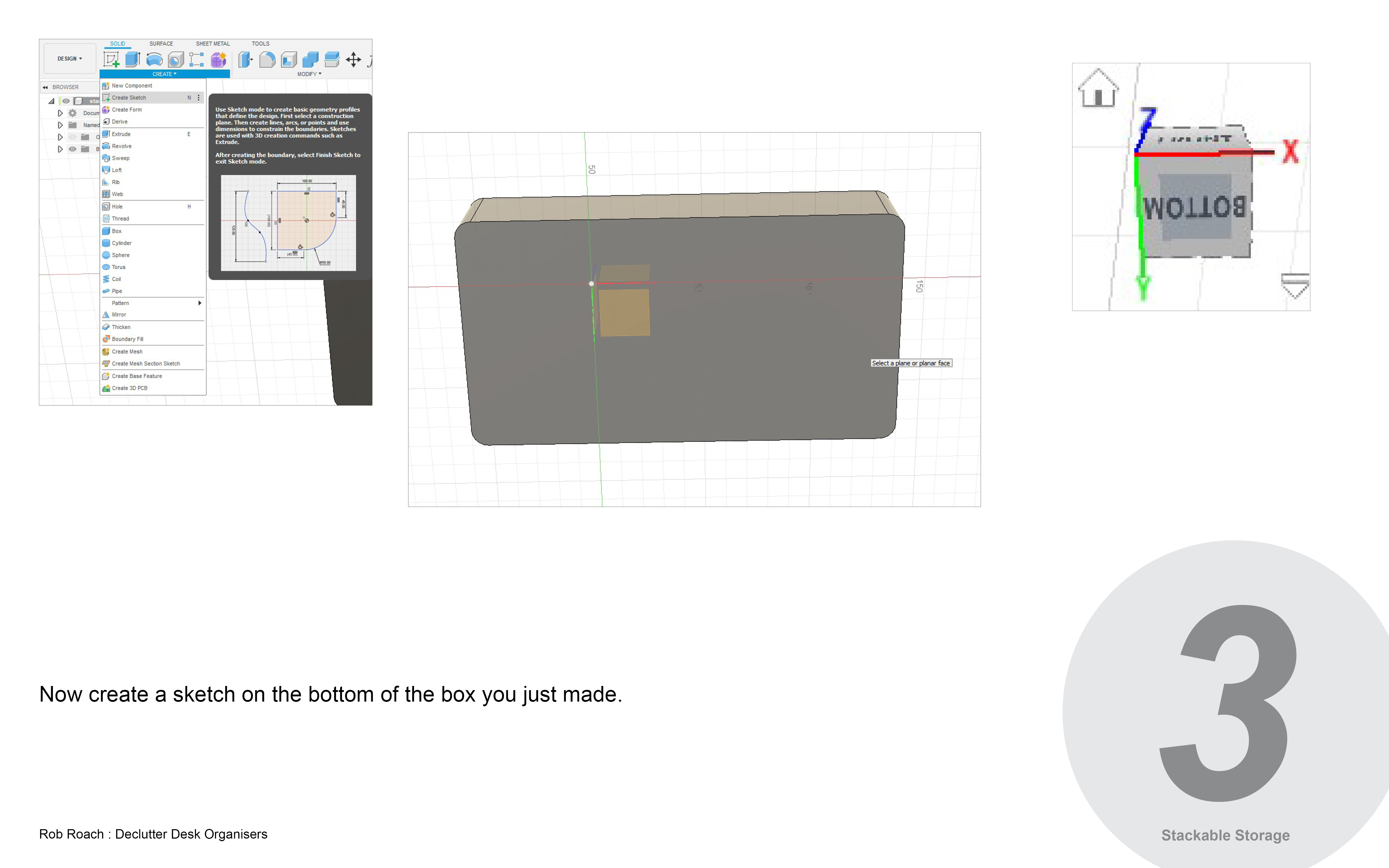Screen dimensions: 1389x868
Task: Choose Box primitive from the Create menu
Action: click(153, 231)
